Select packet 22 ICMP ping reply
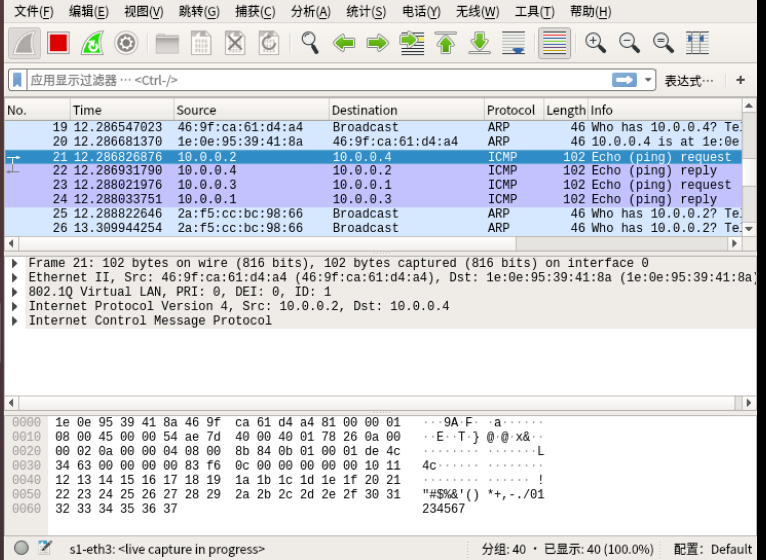 click(x=373, y=171)
